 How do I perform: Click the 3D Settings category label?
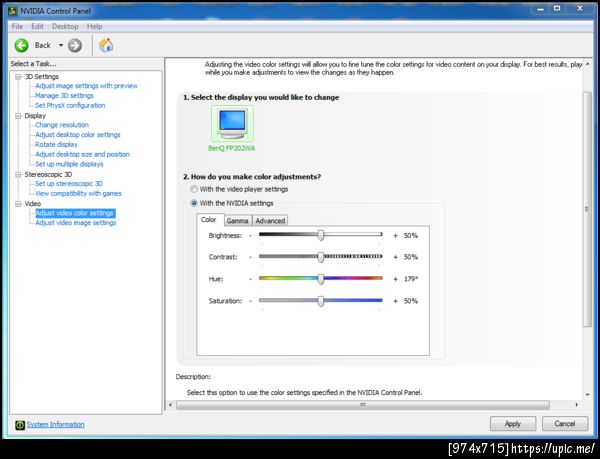click(x=42, y=77)
